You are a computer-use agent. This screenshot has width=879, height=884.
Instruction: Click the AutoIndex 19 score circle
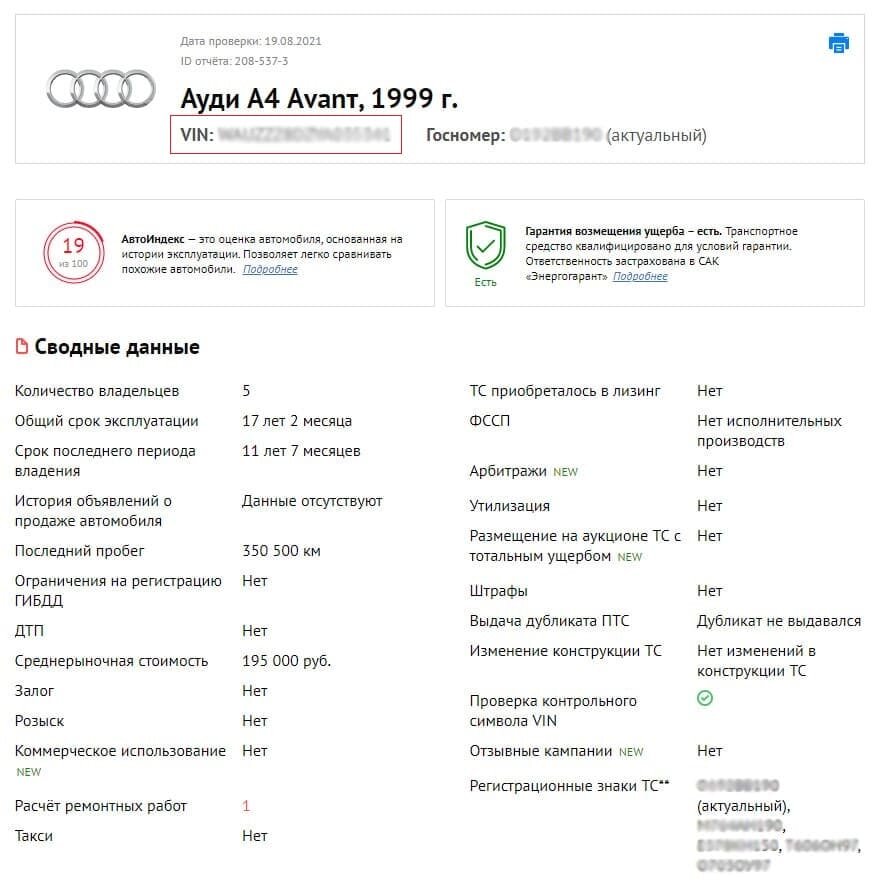coord(73,250)
